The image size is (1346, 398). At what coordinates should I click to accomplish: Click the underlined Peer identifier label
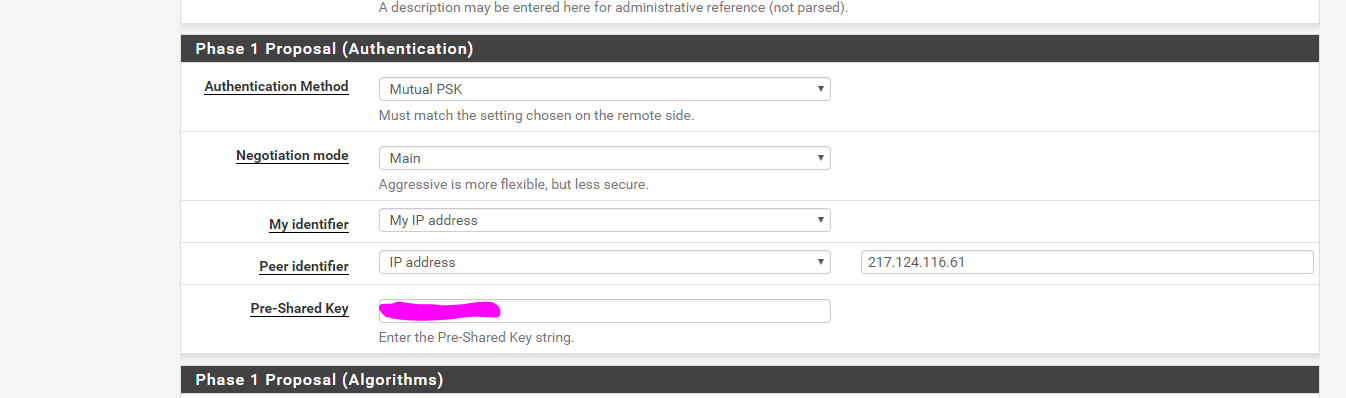pos(304,267)
